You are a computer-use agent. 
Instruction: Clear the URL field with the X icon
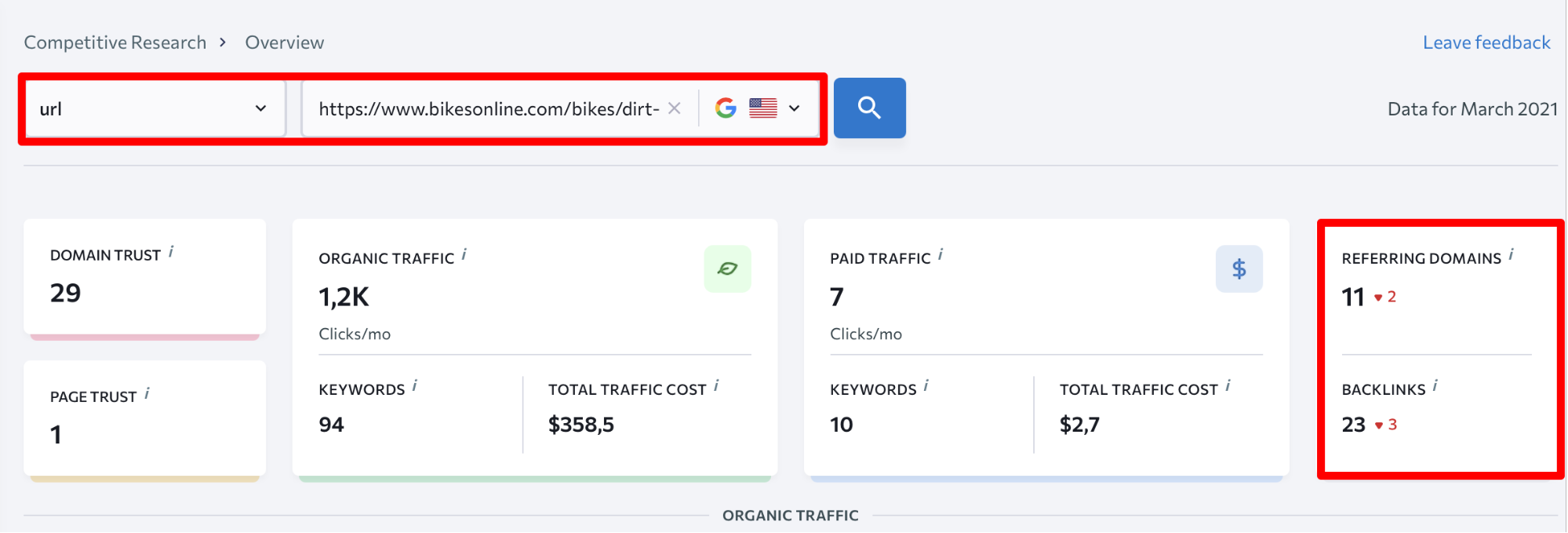tap(674, 108)
